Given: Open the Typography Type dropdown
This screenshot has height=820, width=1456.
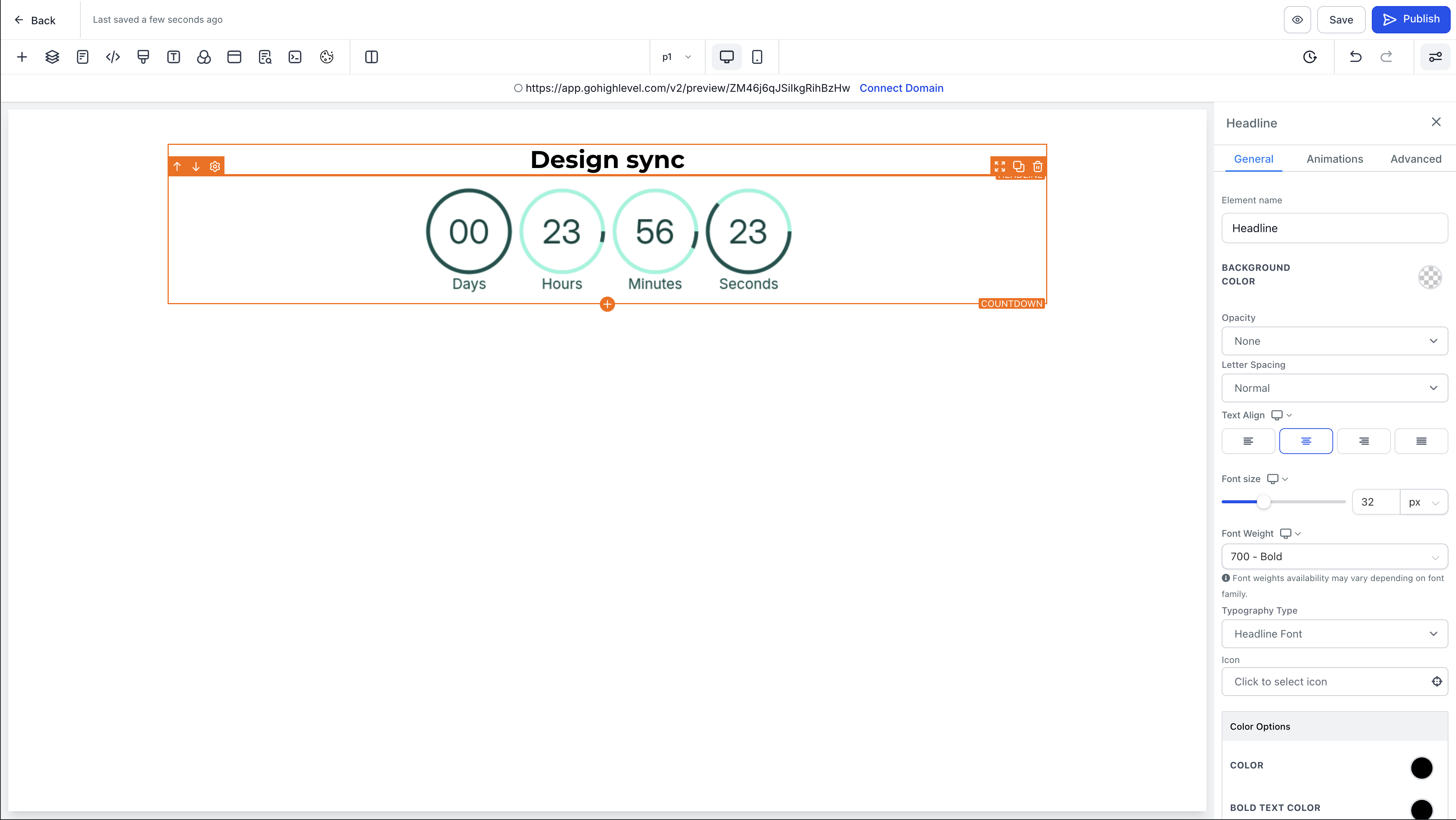Looking at the screenshot, I should coord(1334,634).
